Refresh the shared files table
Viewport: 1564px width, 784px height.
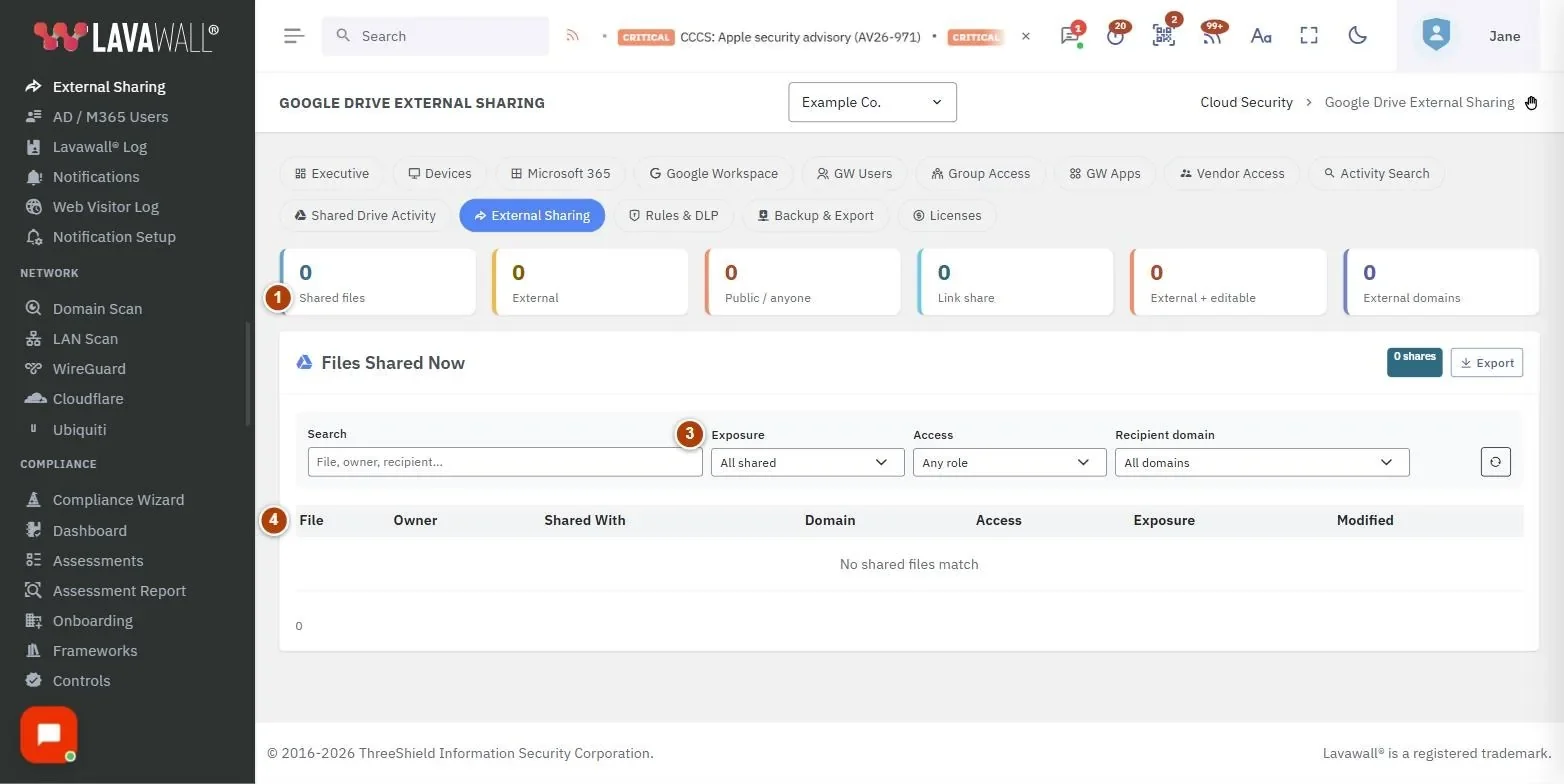click(1495, 462)
